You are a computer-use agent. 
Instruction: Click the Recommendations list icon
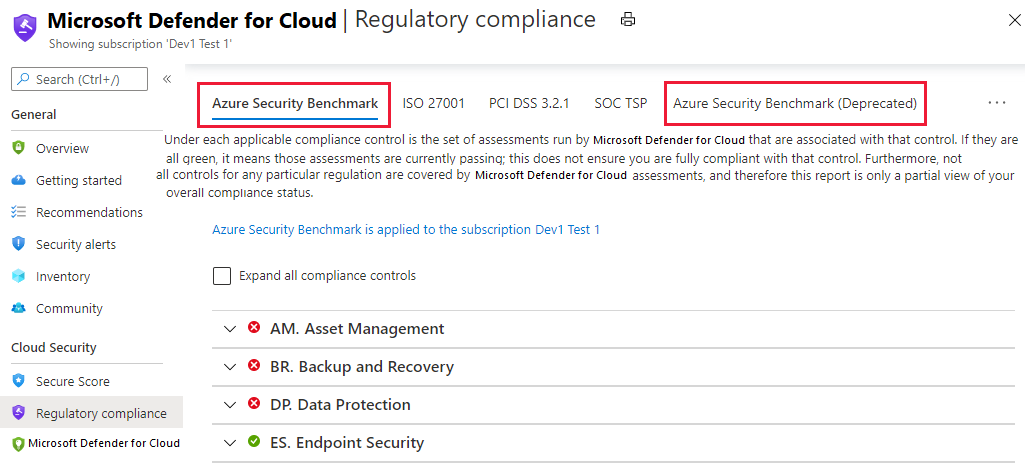point(18,212)
